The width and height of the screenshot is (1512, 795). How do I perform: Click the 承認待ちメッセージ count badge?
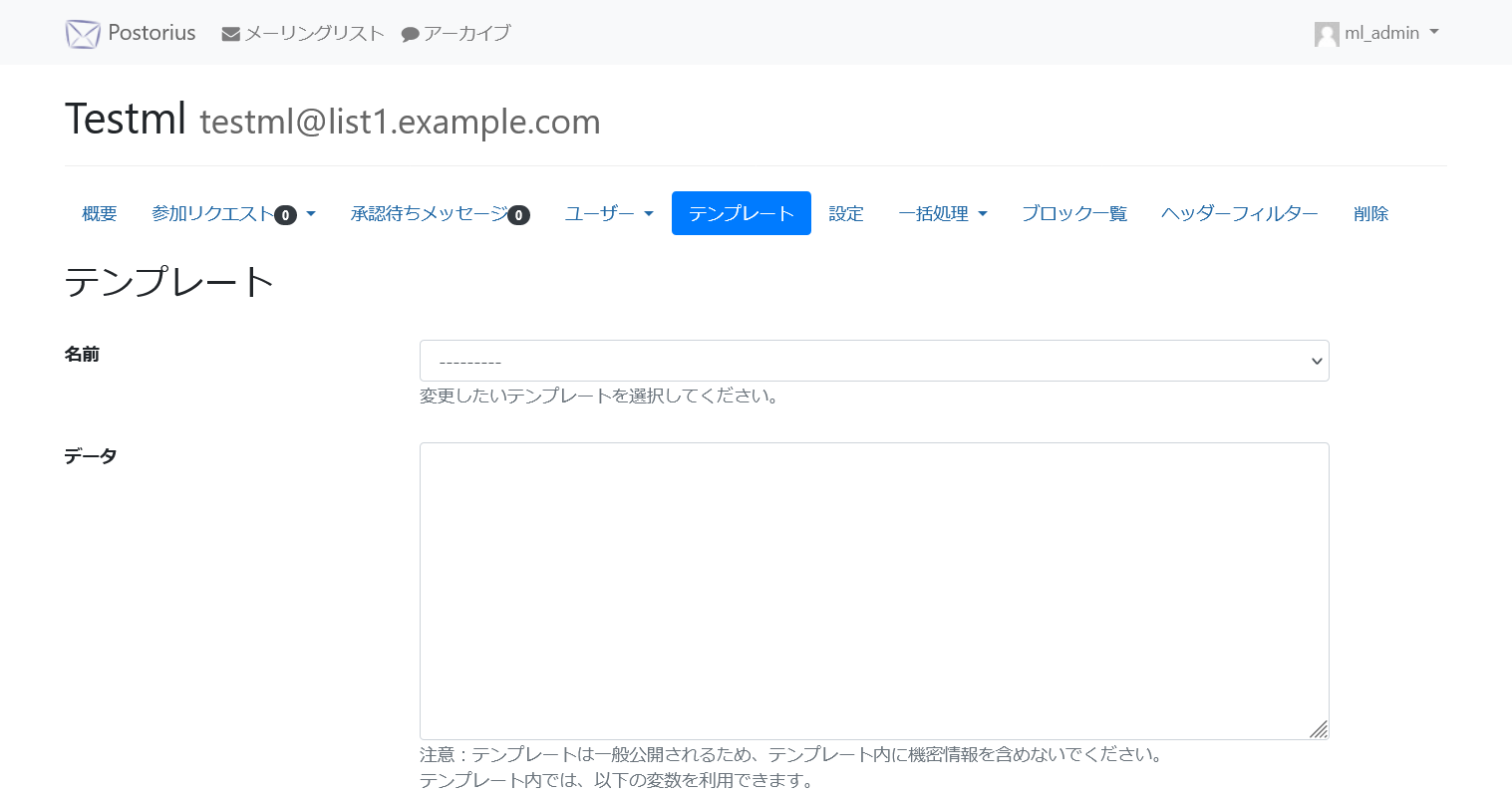click(518, 215)
